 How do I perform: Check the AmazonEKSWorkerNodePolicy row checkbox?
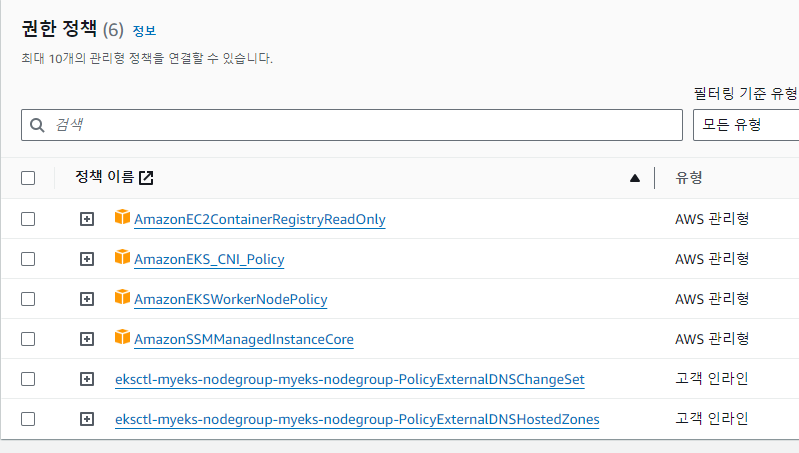[28, 299]
